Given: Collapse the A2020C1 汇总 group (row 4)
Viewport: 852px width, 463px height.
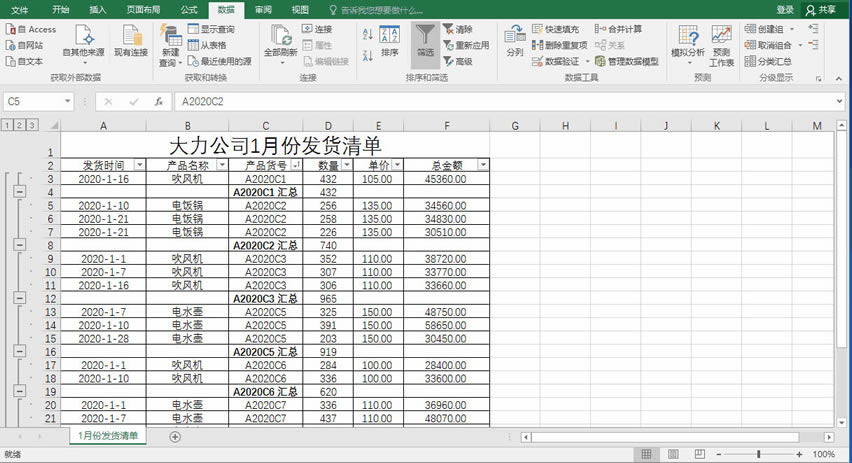Looking at the screenshot, I should [20, 192].
